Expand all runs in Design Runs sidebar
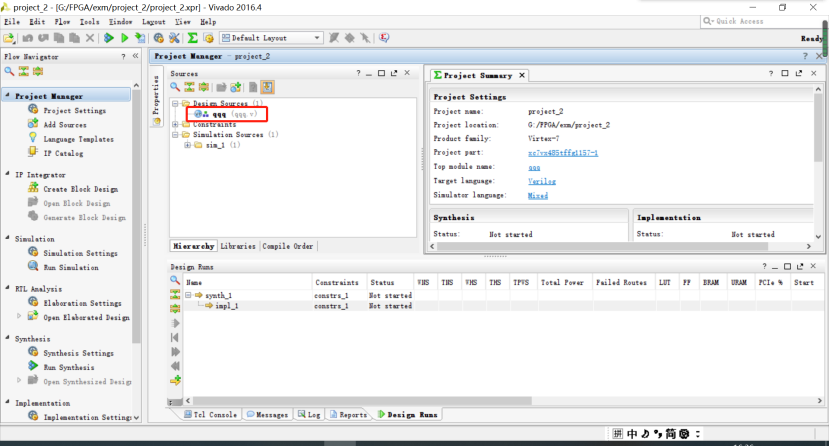 pos(175,308)
